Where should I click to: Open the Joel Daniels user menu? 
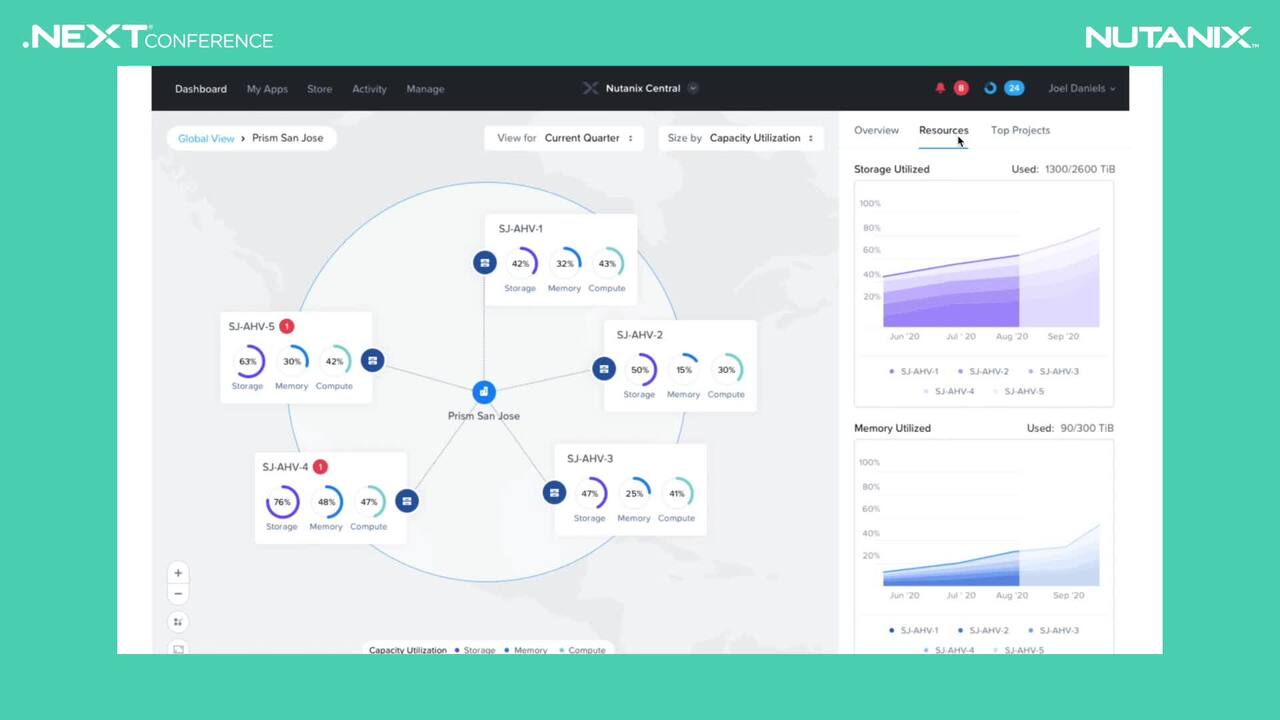[1082, 88]
